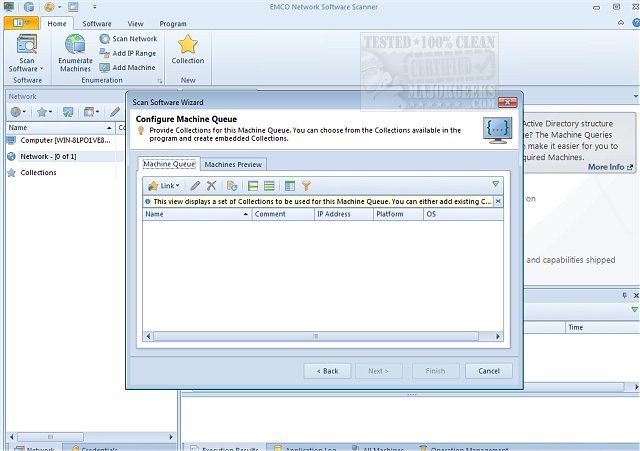Open the View ribbon tab
This screenshot has width=640, height=451.
click(135, 24)
